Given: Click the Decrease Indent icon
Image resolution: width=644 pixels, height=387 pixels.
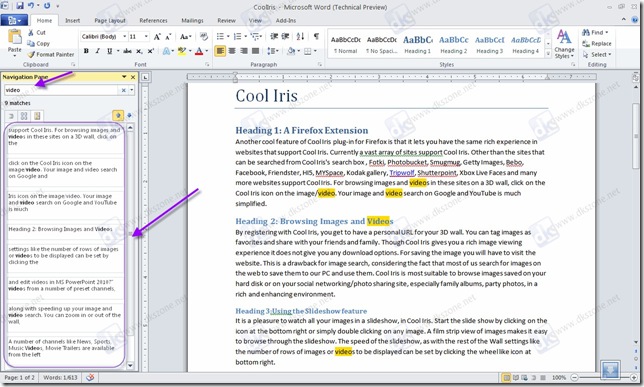Looking at the screenshot, I should [x=274, y=37].
